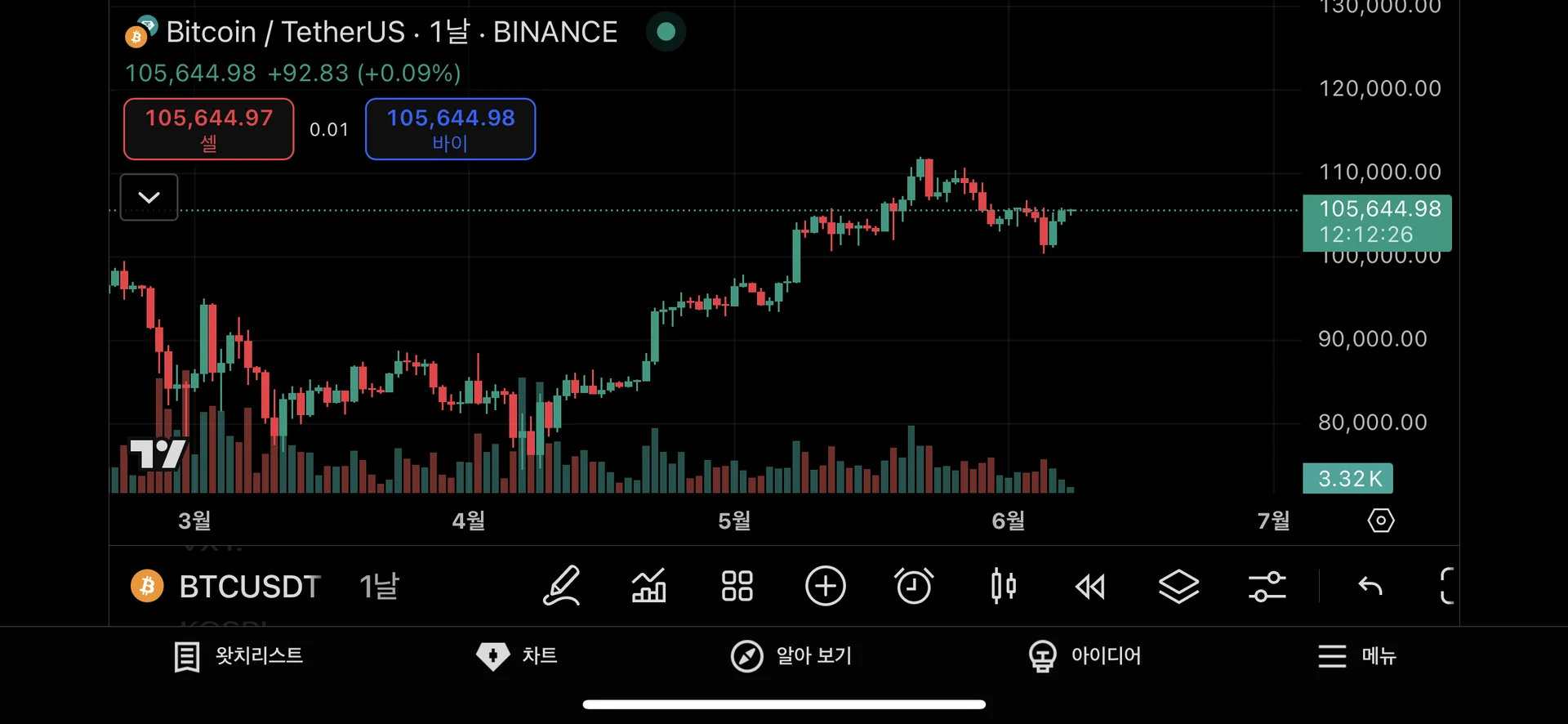
Task: Open the BTCUSDT symbol selector
Action: (226, 586)
